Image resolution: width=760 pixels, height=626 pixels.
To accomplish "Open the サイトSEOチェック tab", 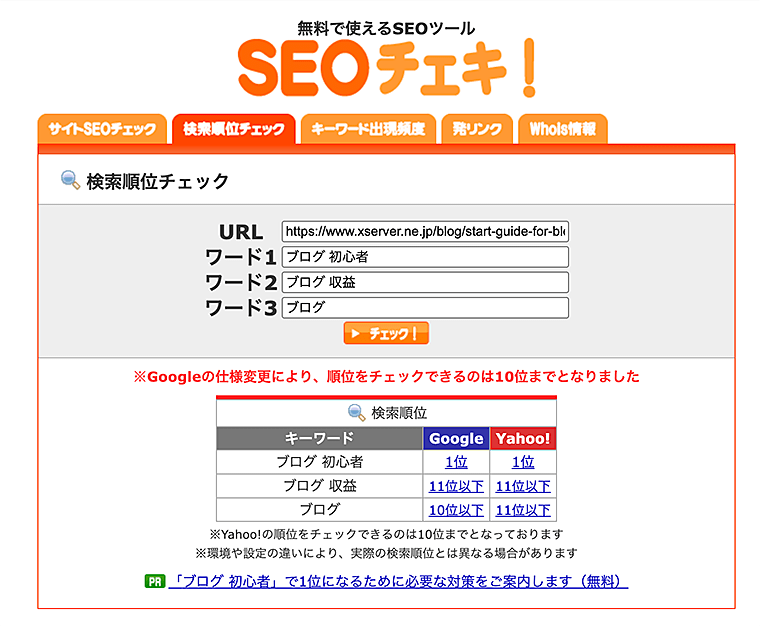I will pos(102,129).
